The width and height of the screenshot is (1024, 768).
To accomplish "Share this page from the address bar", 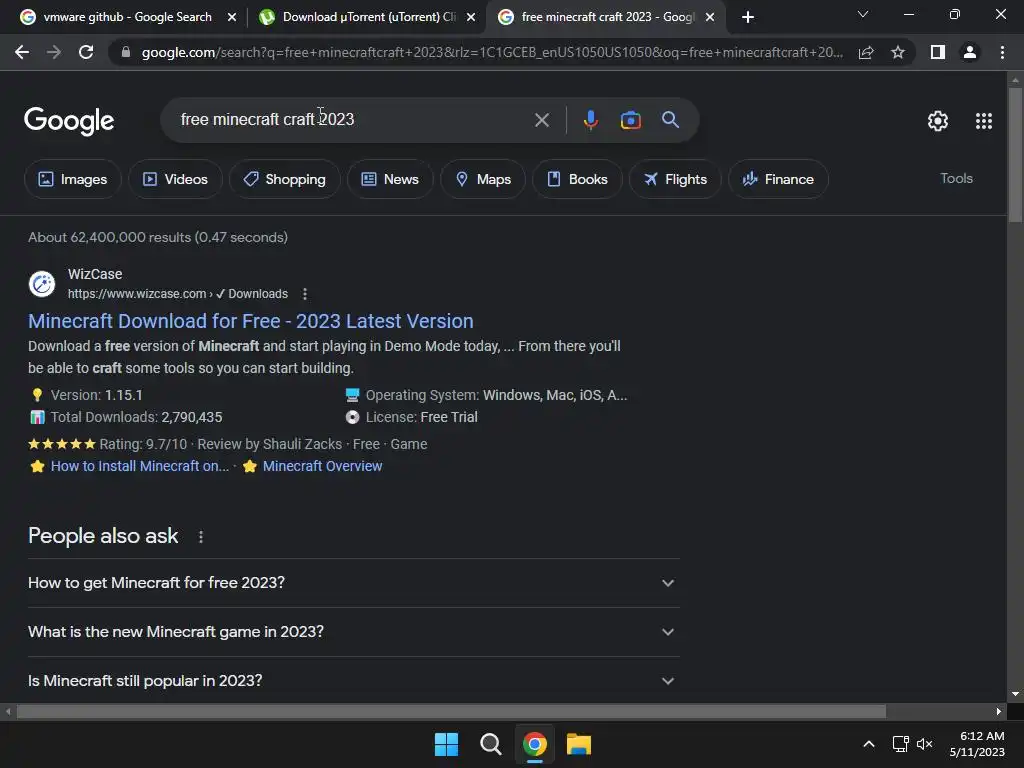I will (866, 52).
